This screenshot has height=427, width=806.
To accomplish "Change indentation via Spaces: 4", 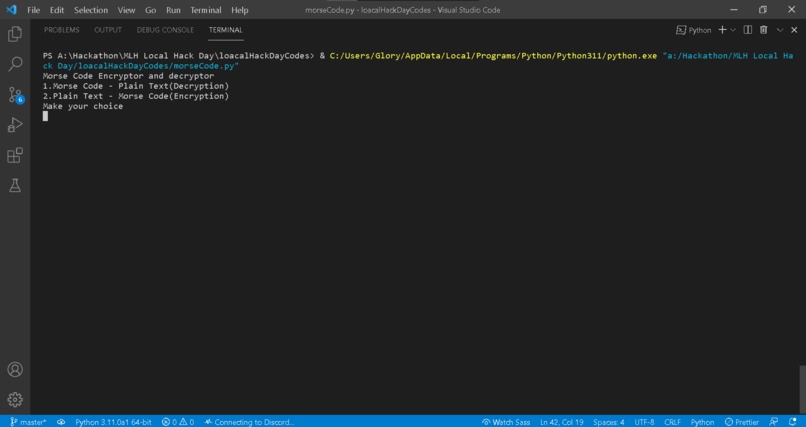I will [609, 422].
